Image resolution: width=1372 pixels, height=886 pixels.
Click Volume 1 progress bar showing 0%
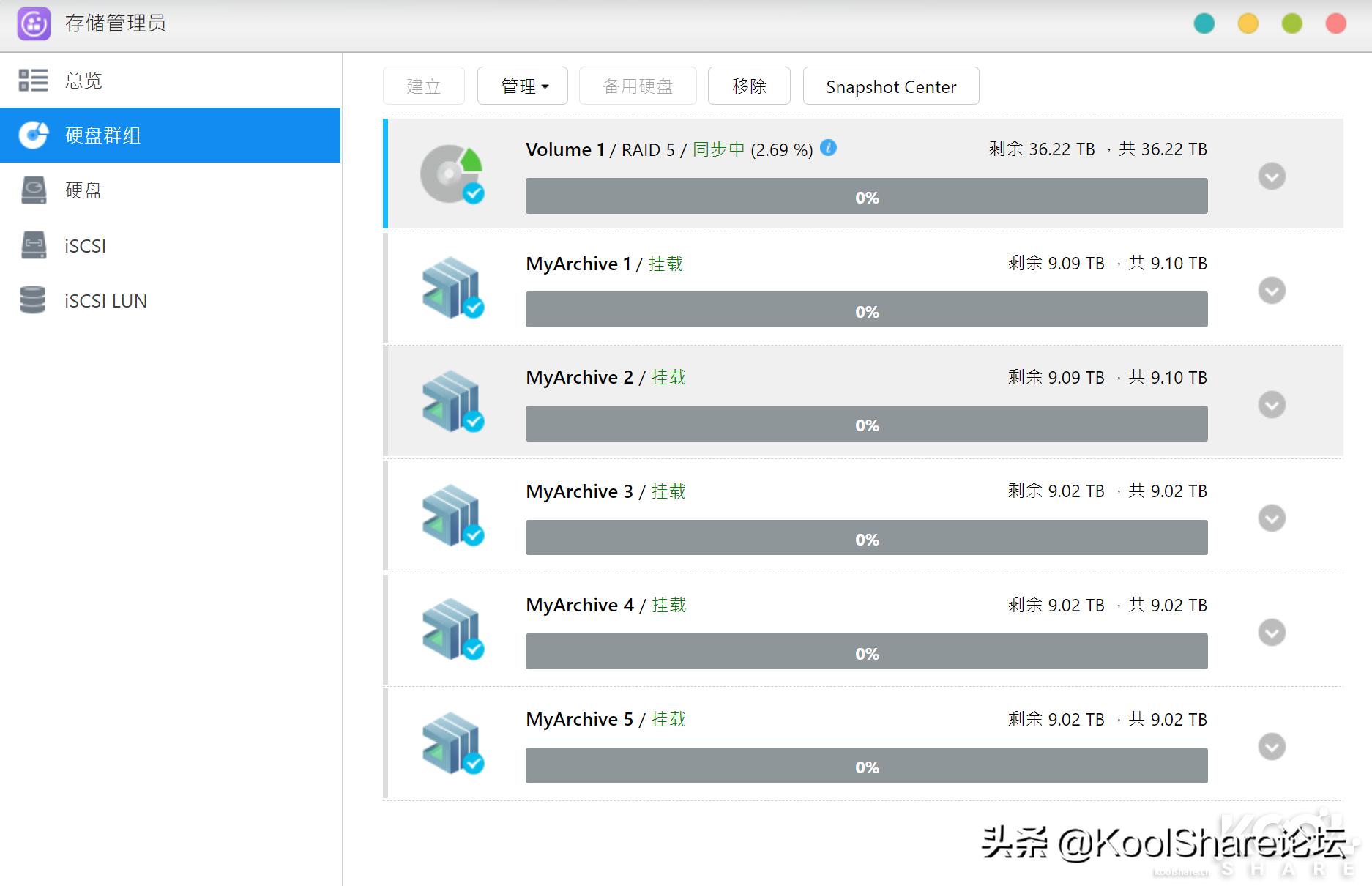pyautogui.click(x=866, y=196)
